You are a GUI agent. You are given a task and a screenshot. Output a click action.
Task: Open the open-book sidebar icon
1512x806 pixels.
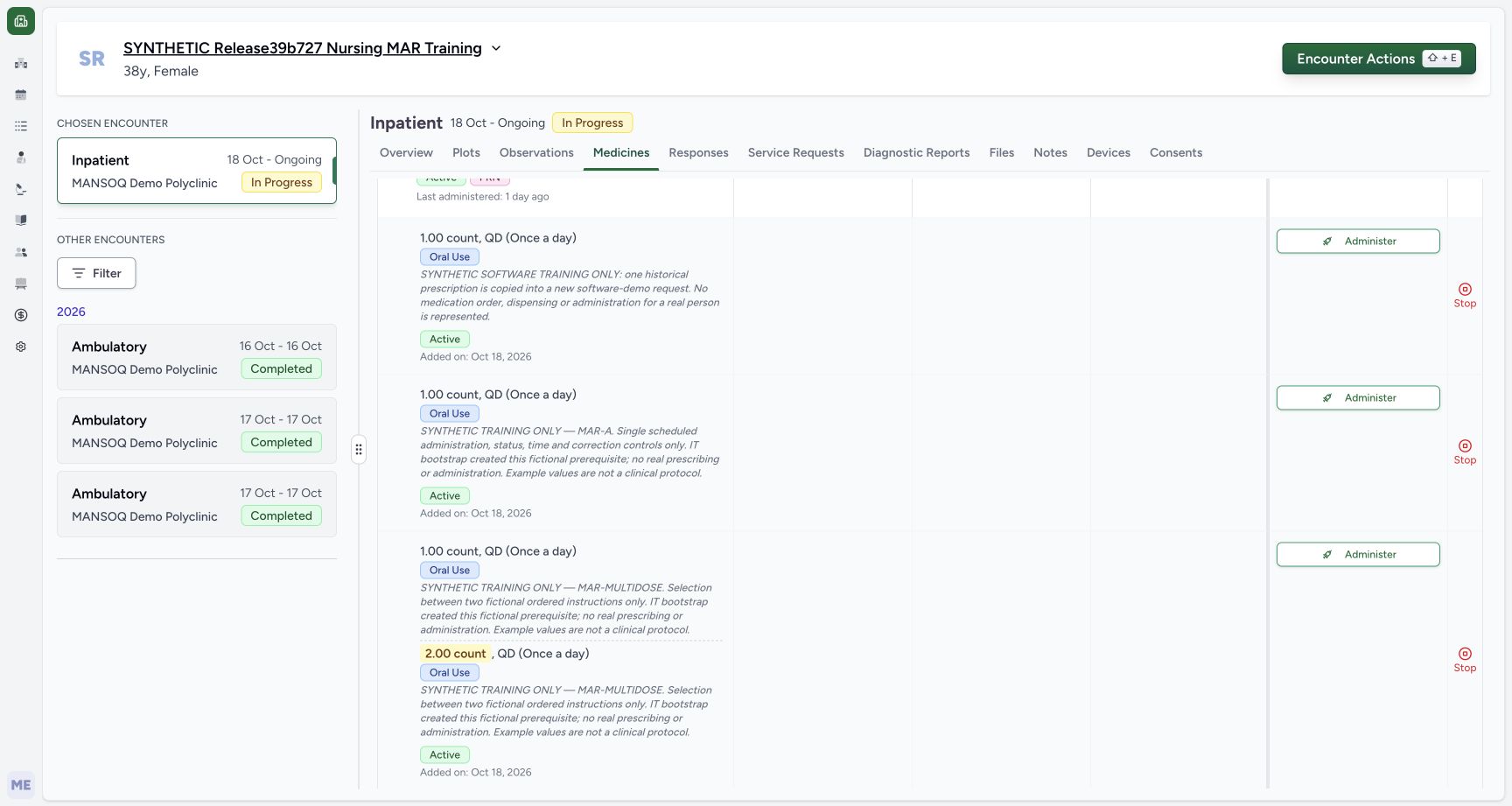click(21, 221)
